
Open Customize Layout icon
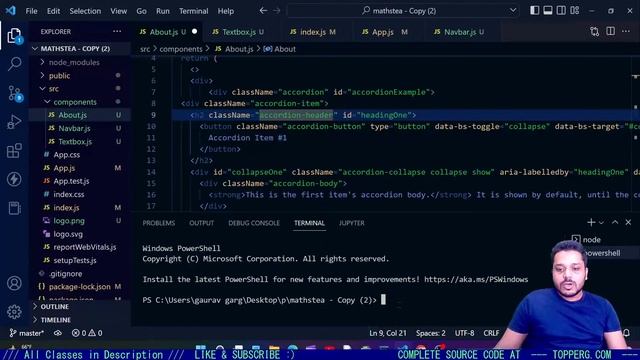pos(575,11)
